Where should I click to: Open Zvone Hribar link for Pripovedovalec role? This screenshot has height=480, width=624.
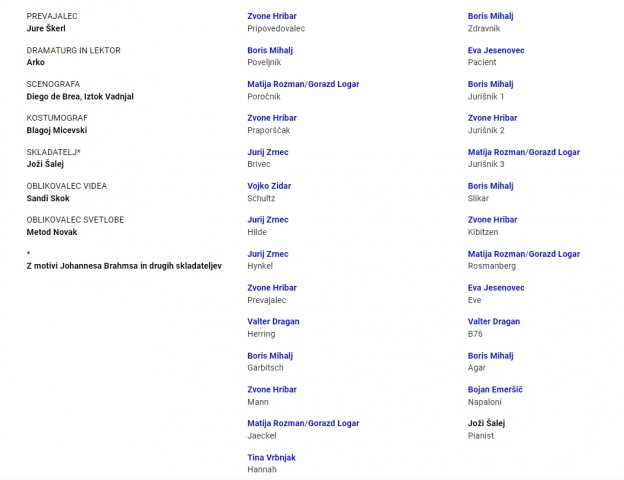[x=272, y=16]
